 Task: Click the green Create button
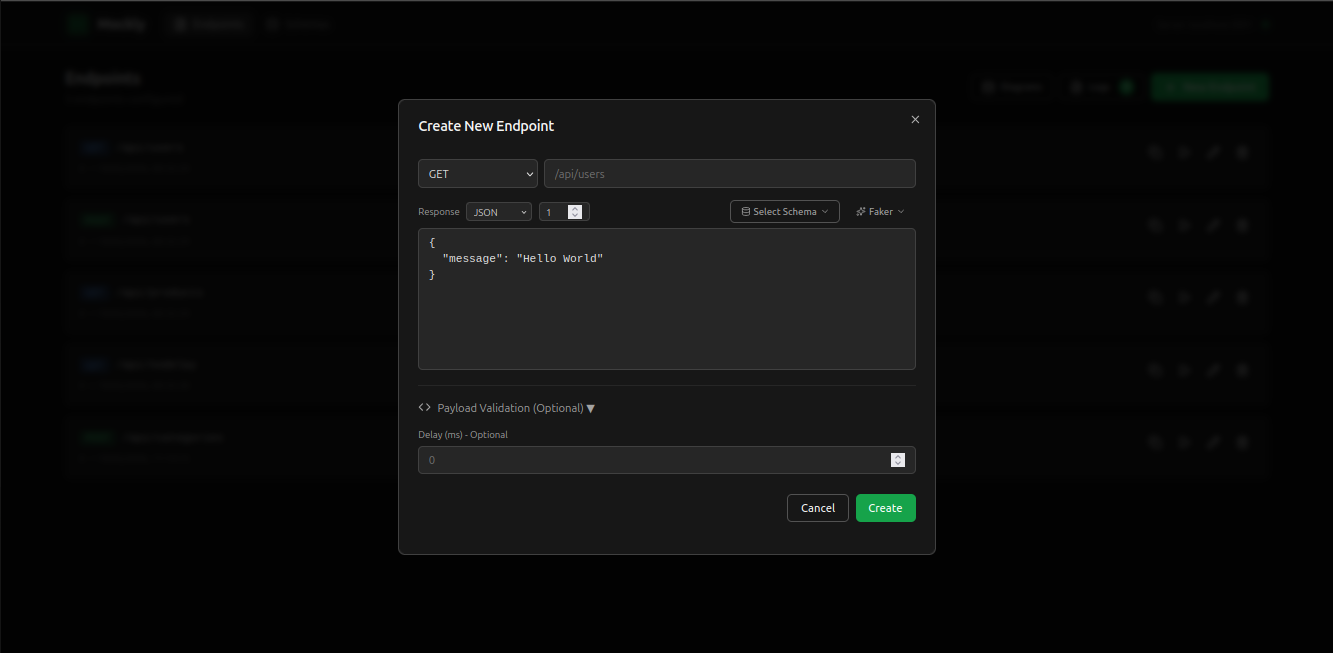(x=885, y=508)
